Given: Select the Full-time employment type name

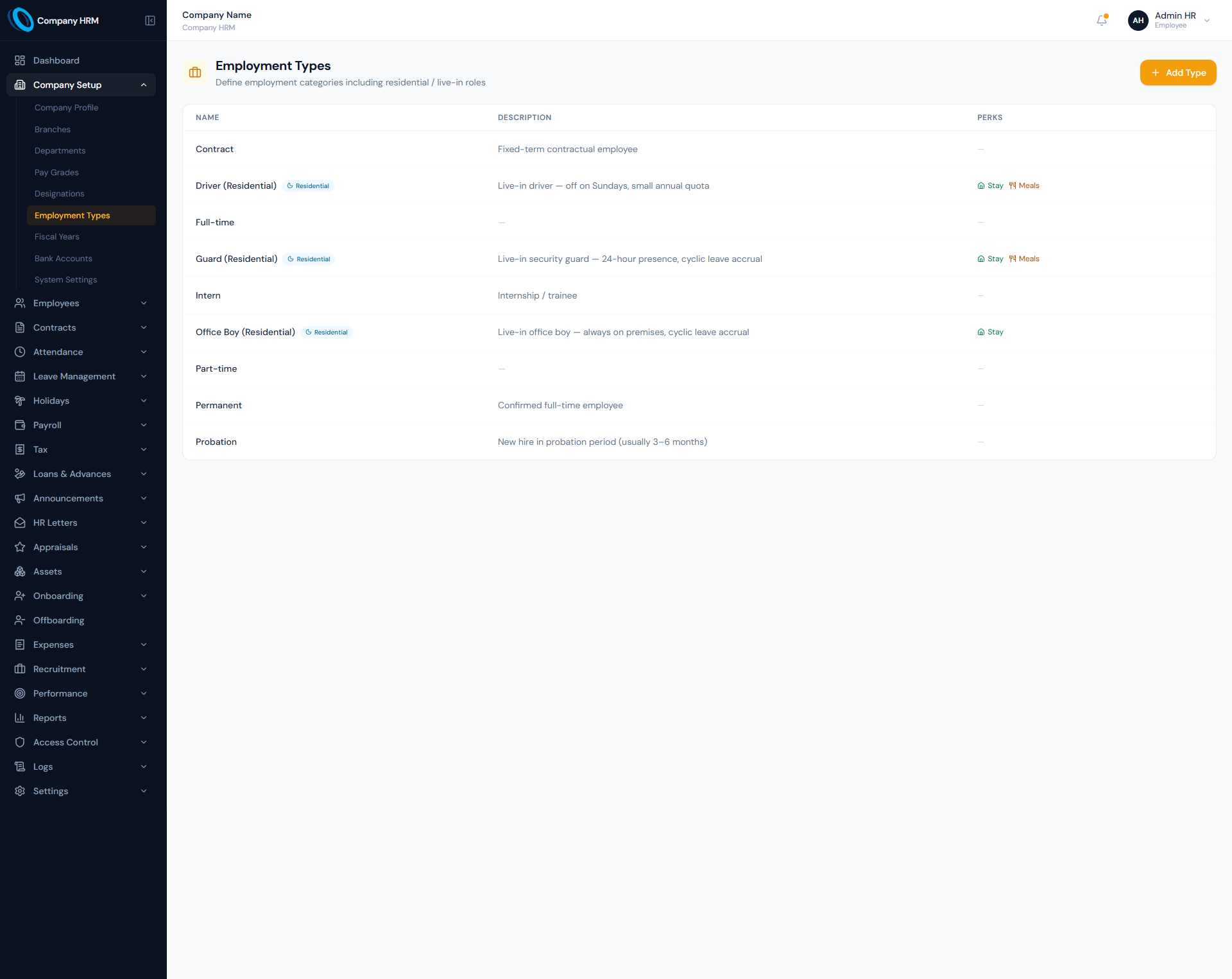Looking at the screenshot, I should 215,222.
